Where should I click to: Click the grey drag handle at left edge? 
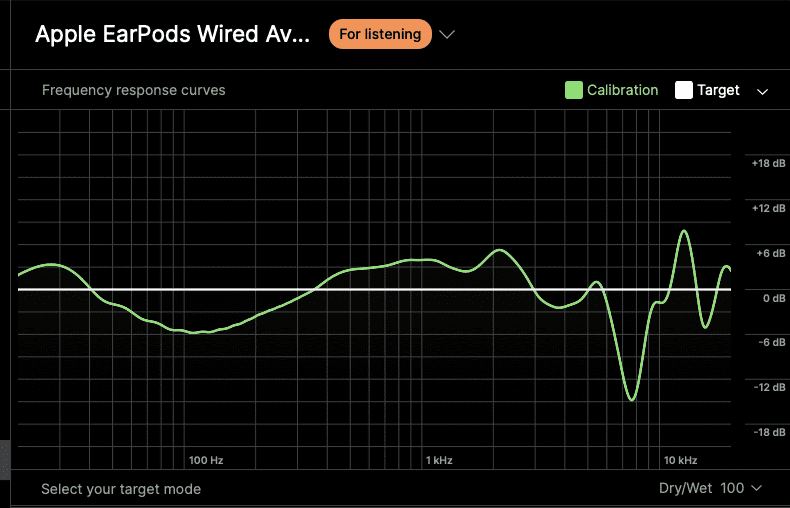tap(5, 459)
